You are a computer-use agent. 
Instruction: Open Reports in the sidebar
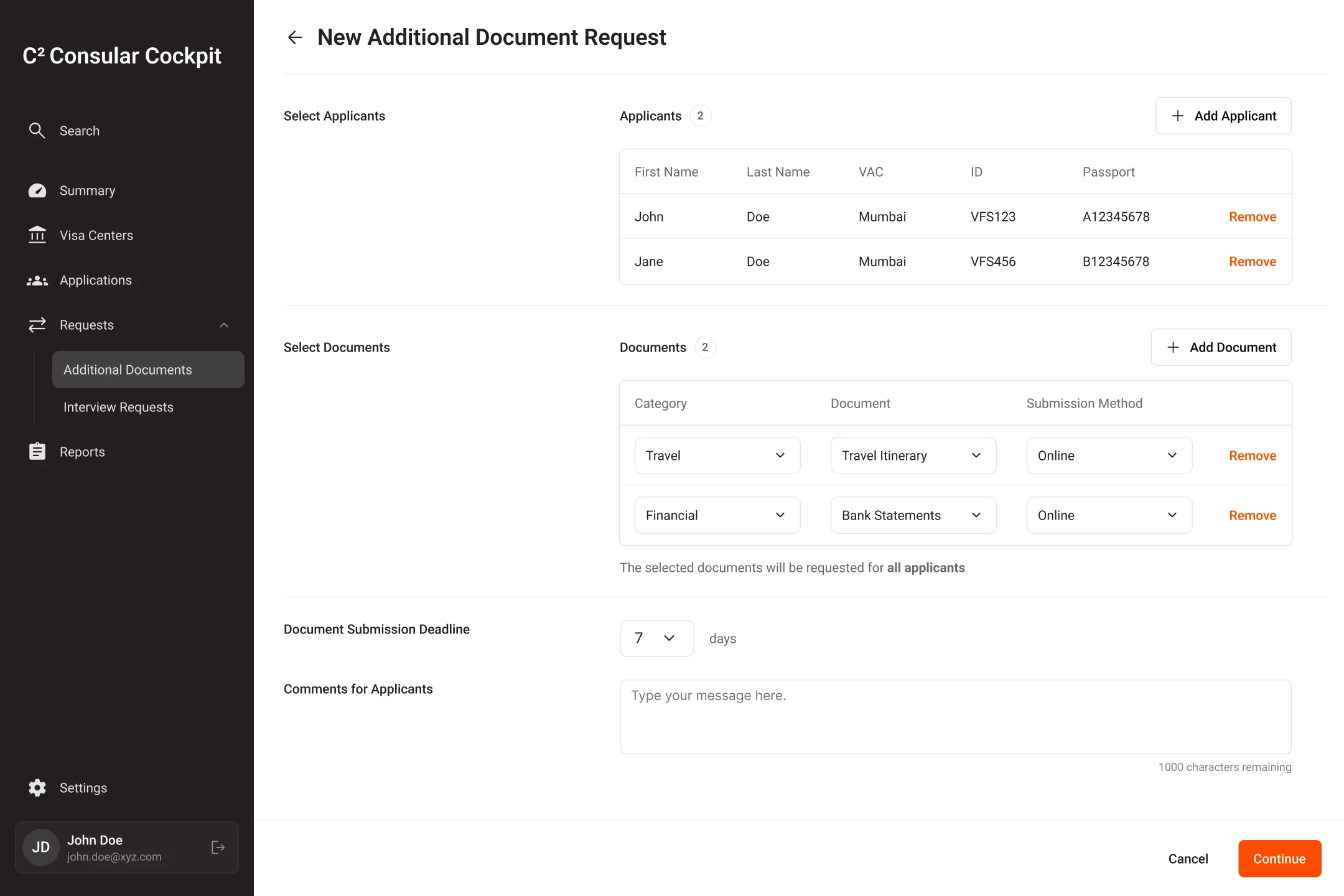[82, 452]
